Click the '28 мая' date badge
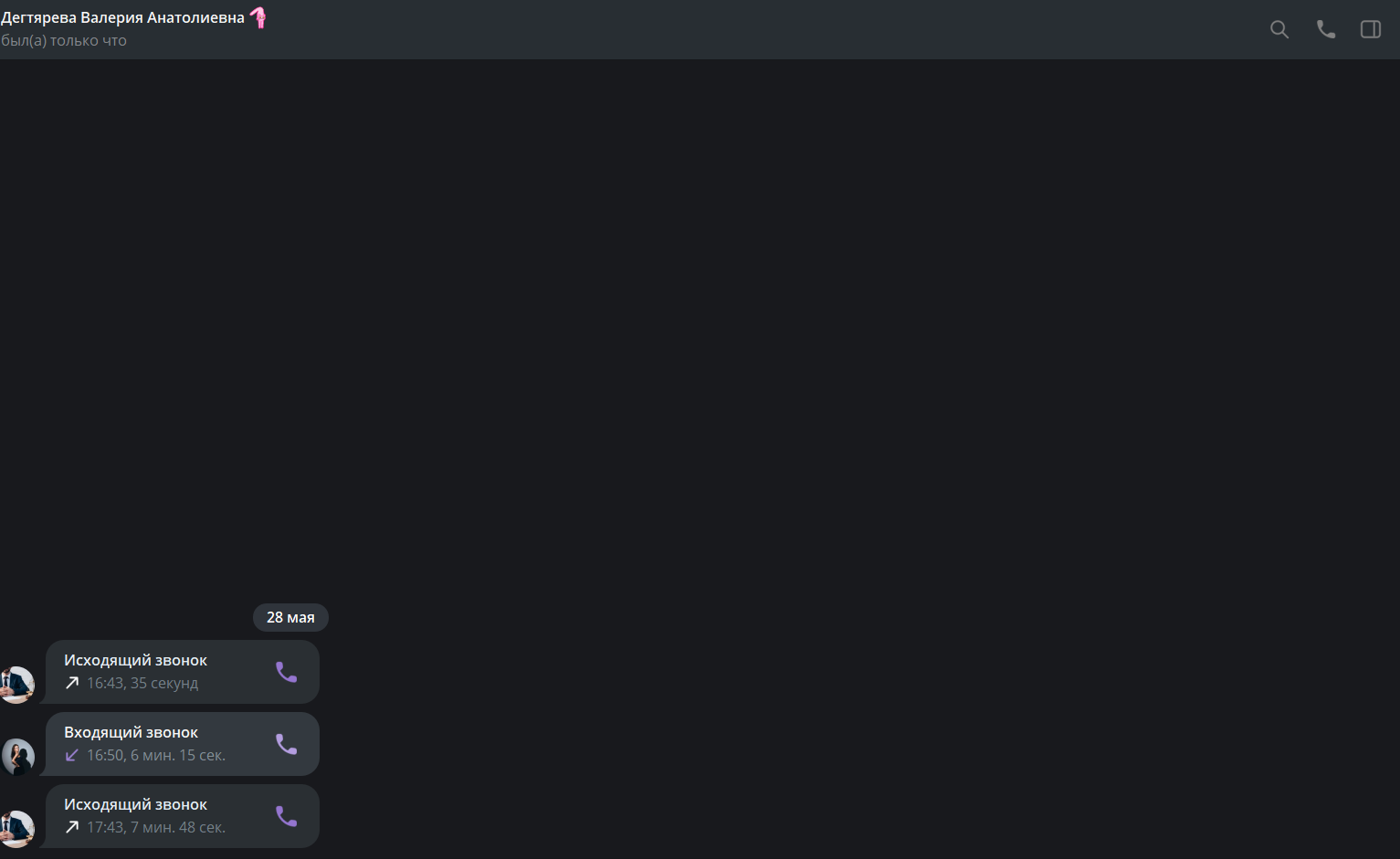Screen dimensions: 1400x859 (x=290, y=617)
